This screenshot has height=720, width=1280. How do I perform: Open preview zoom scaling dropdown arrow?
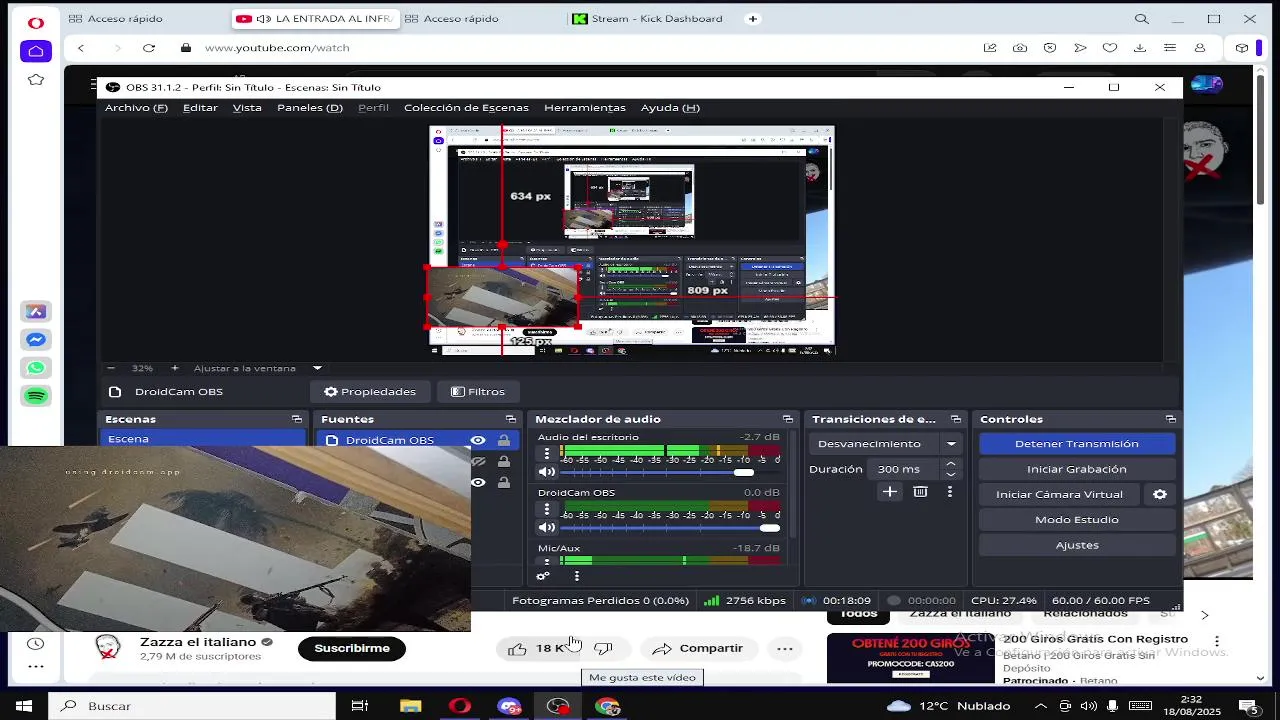click(317, 368)
